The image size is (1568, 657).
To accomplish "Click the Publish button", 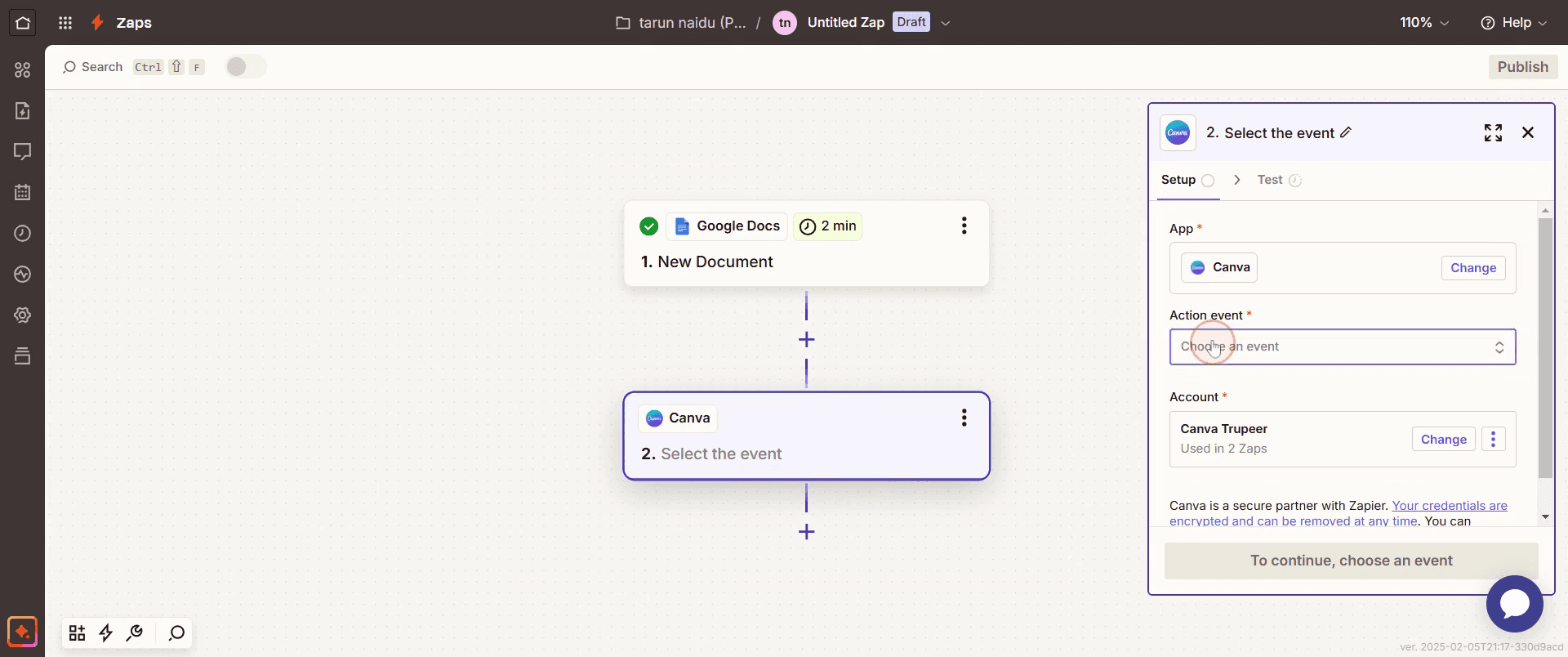I will point(1522,67).
